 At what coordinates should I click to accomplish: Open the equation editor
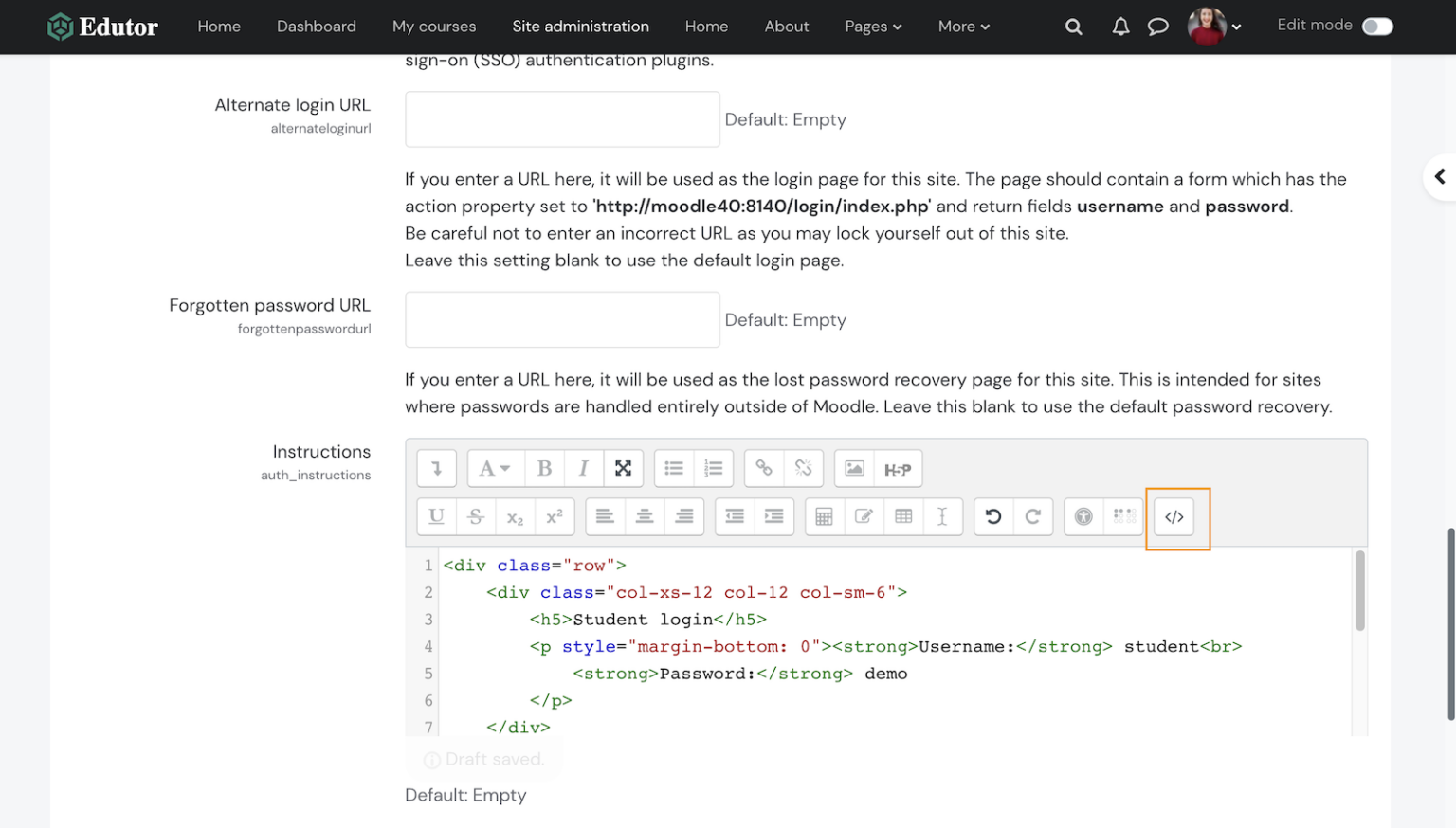pyautogui.click(x=824, y=516)
